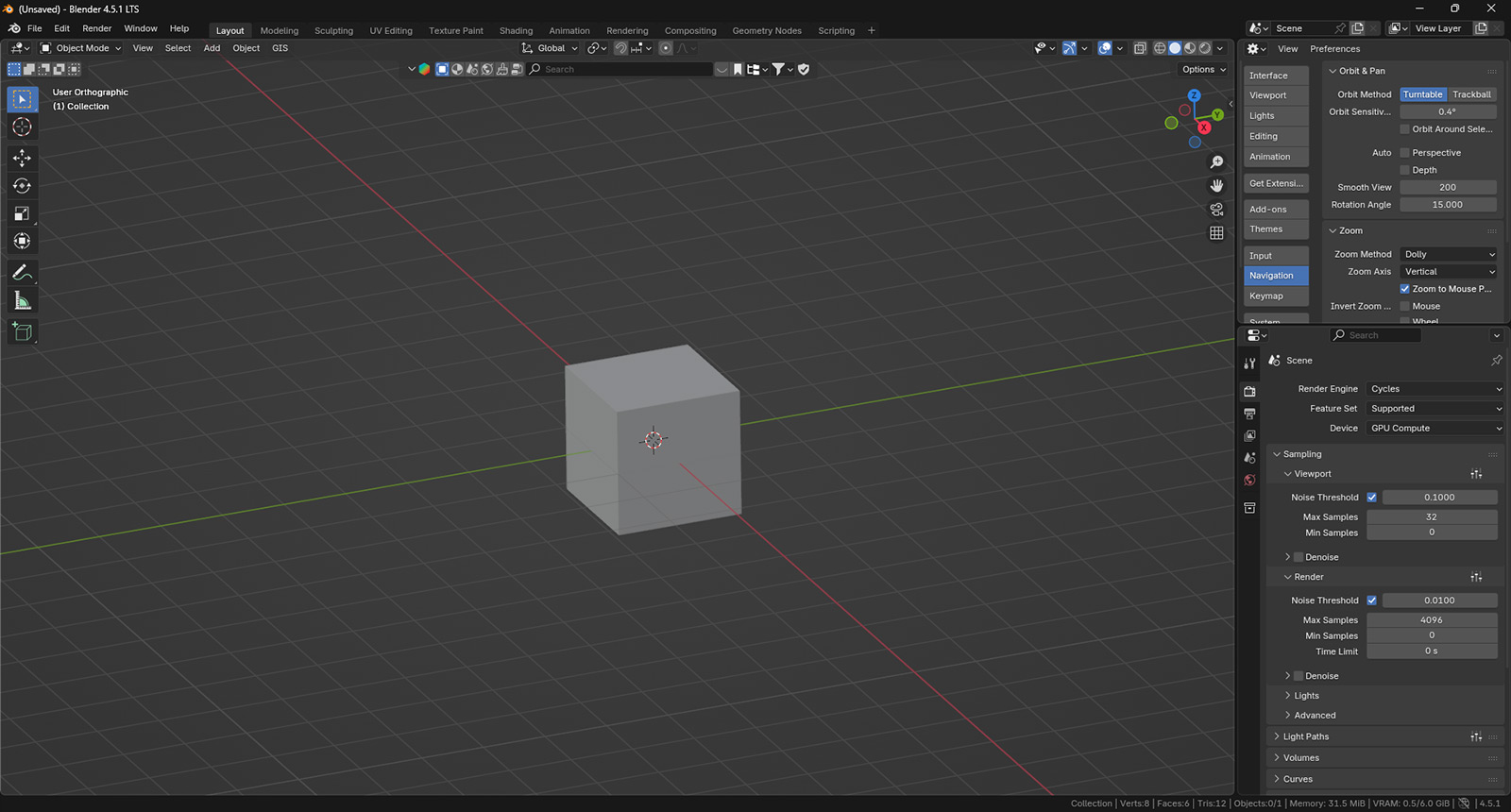The image size is (1511, 812).
Task: Click the pan view hand icon
Action: coord(1216,186)
